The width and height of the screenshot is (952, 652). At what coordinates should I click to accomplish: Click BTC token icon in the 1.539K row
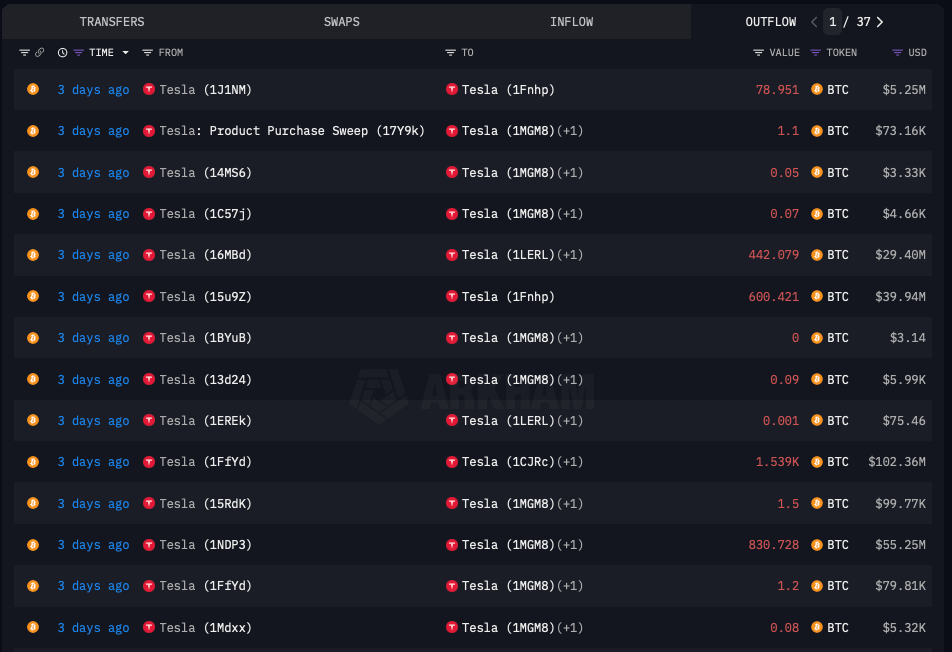(x=817, y=462)
